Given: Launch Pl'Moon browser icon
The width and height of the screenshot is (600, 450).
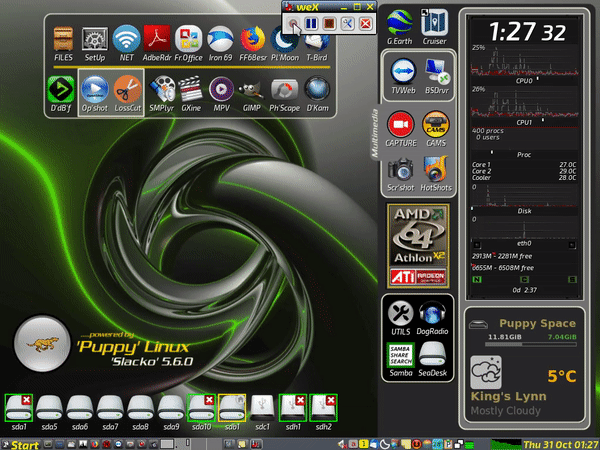Looking at the screenshot, I should 284,41.
